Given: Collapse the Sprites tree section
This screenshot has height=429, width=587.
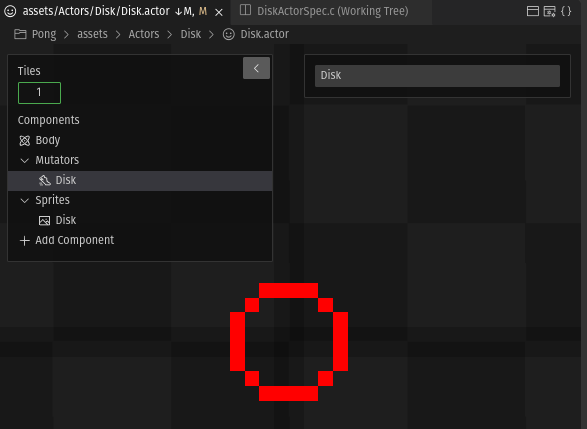Looking at the screenshot, I should [24, 201].
